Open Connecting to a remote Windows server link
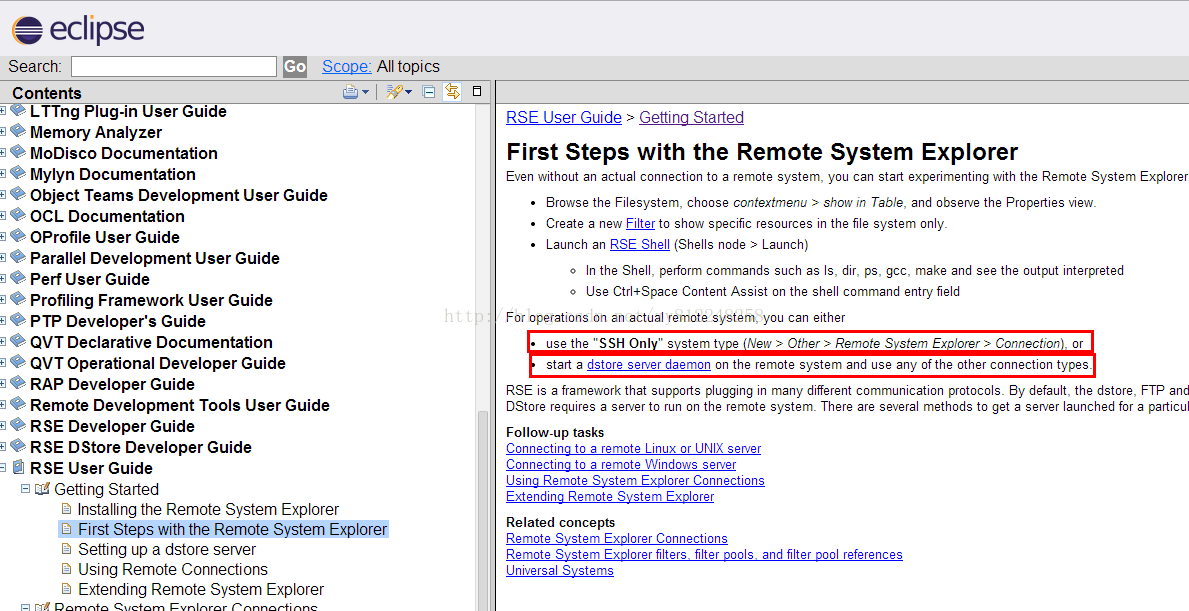 (621, 464)
